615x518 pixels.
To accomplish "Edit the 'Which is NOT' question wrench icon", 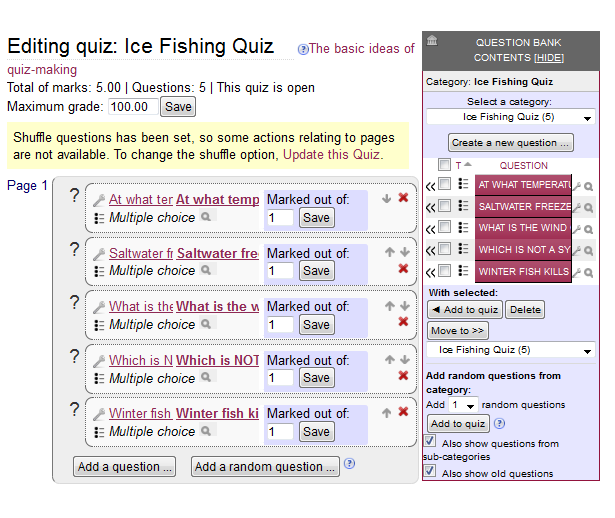I will pyautogui.click(x=99, y=361).
